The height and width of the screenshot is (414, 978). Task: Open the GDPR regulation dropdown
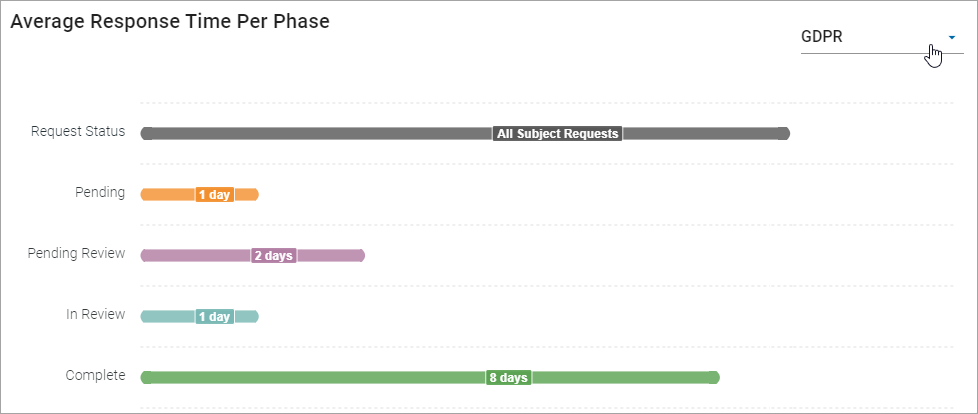(x=870, y=37)
